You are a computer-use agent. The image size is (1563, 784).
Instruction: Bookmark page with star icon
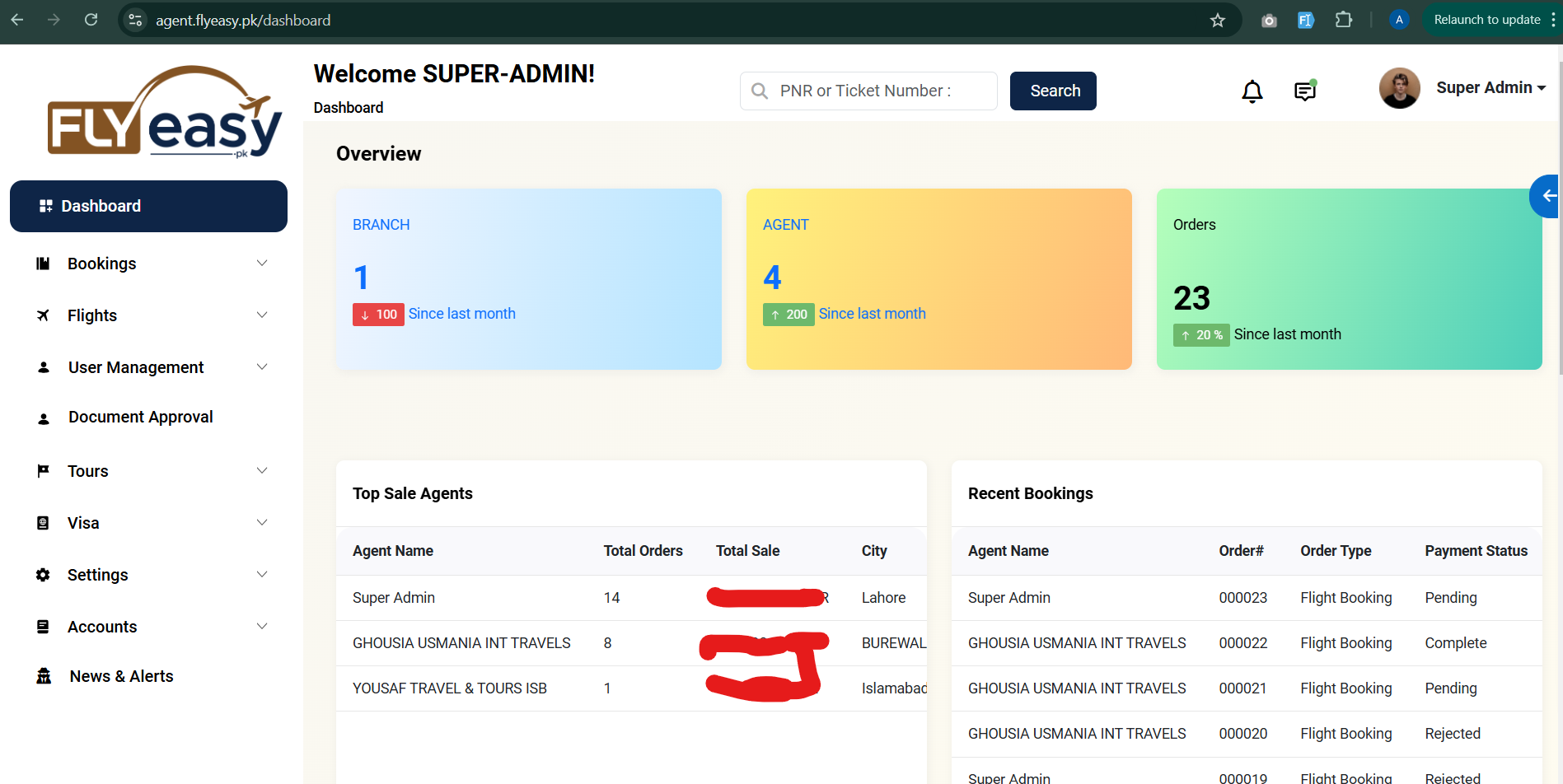(1218, 20)
